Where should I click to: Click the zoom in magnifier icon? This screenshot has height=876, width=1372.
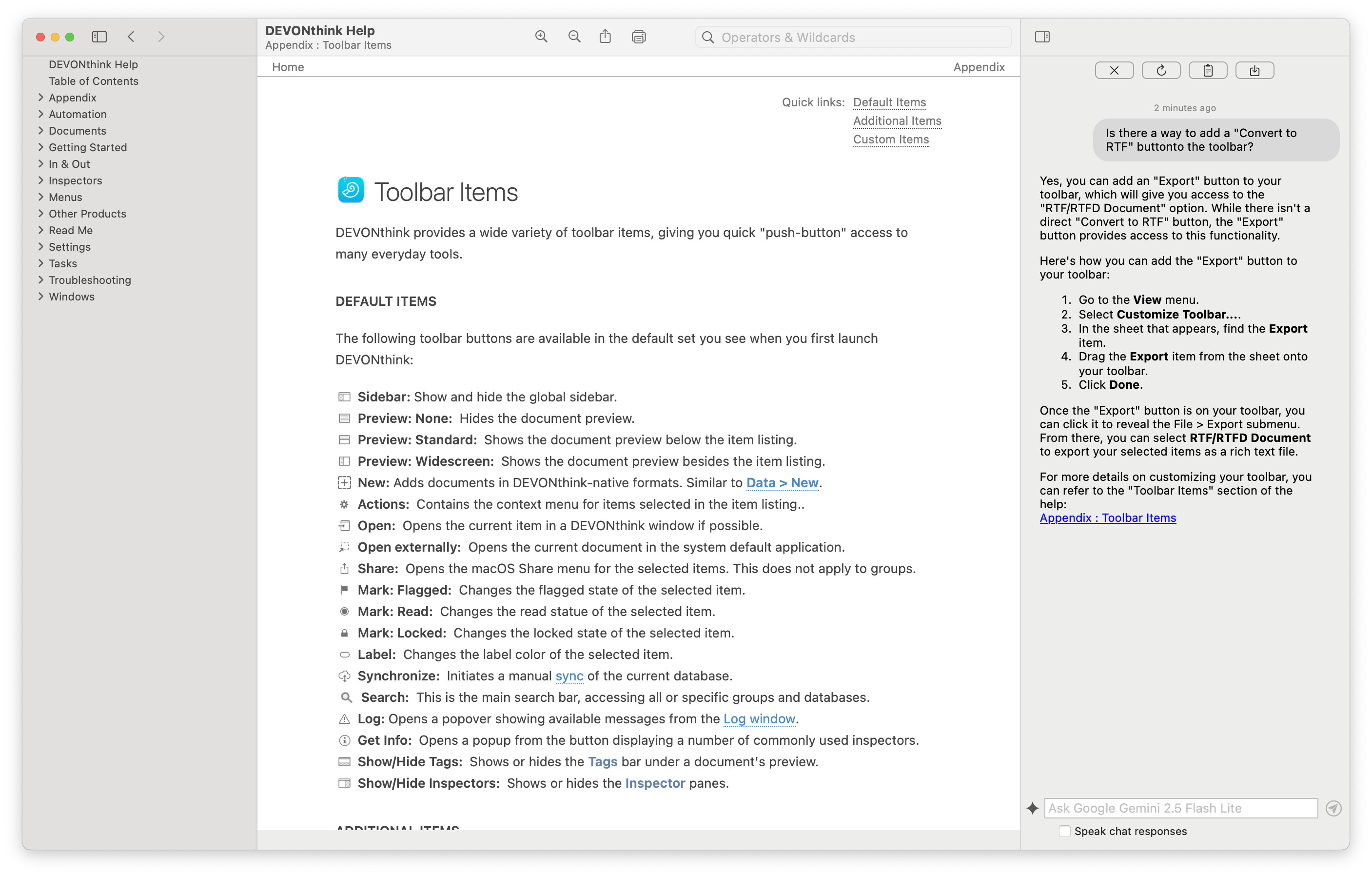point(541,37)
